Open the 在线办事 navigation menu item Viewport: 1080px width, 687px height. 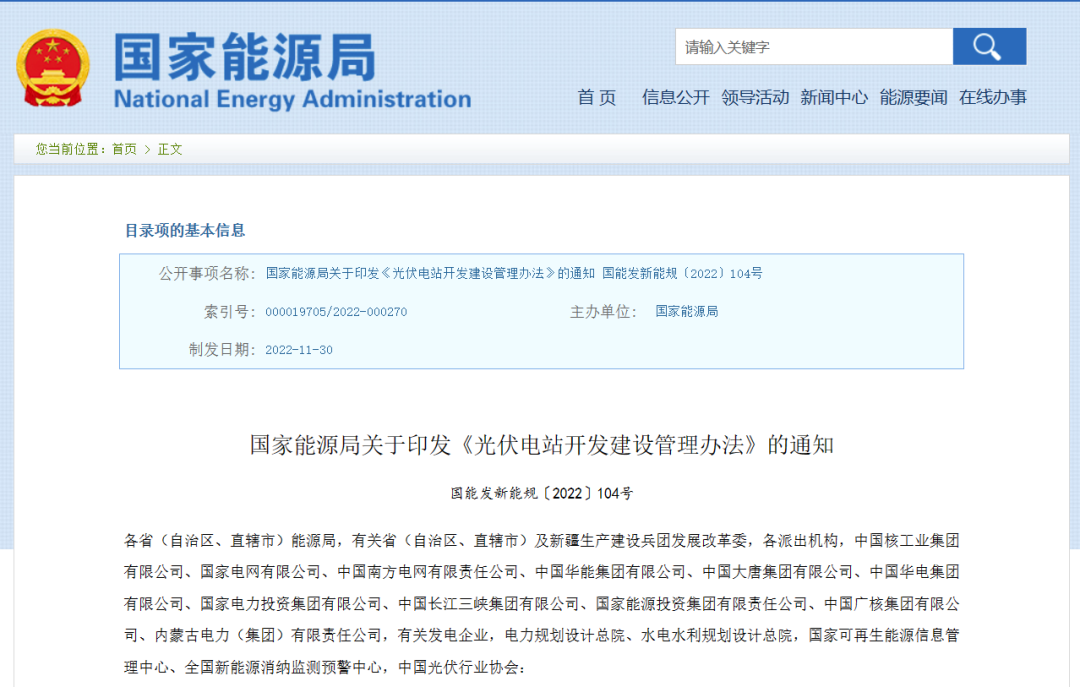point(993,97)
